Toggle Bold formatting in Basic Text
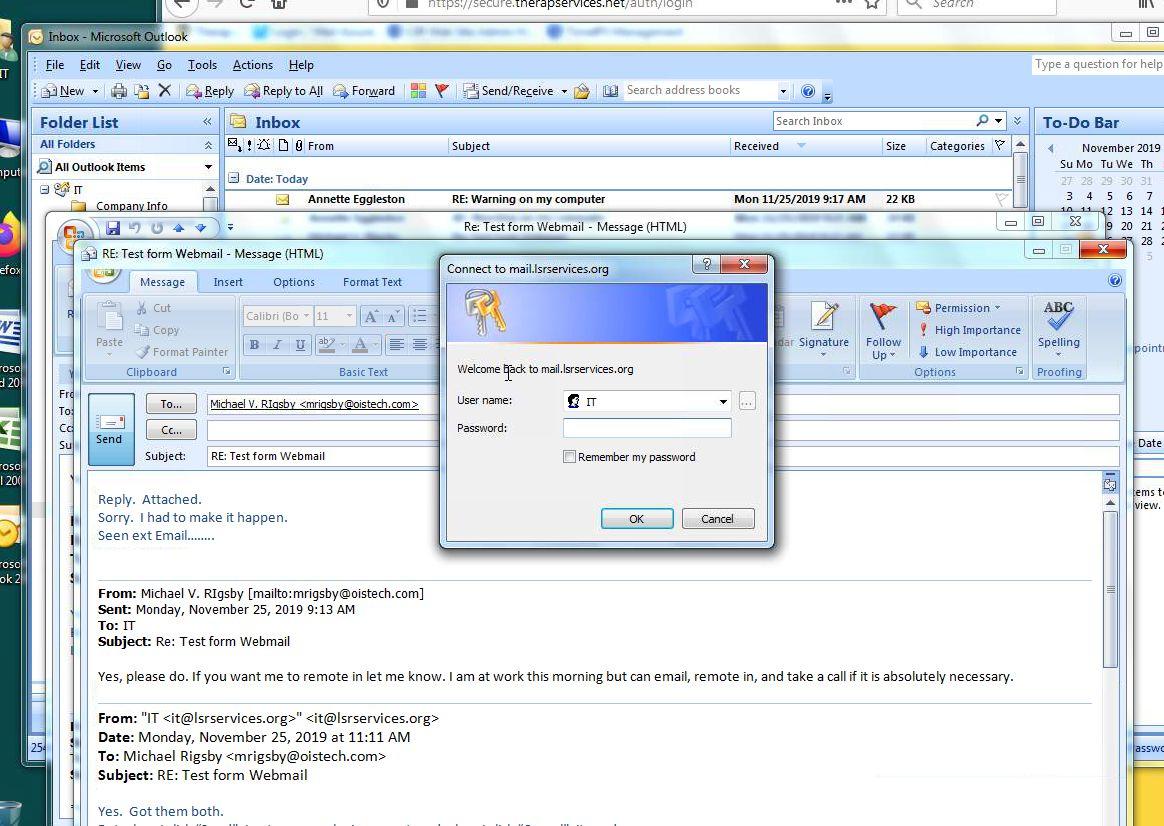Image resolution: width=1164 pixels, height=826 pixels. [x=254, y=344]
